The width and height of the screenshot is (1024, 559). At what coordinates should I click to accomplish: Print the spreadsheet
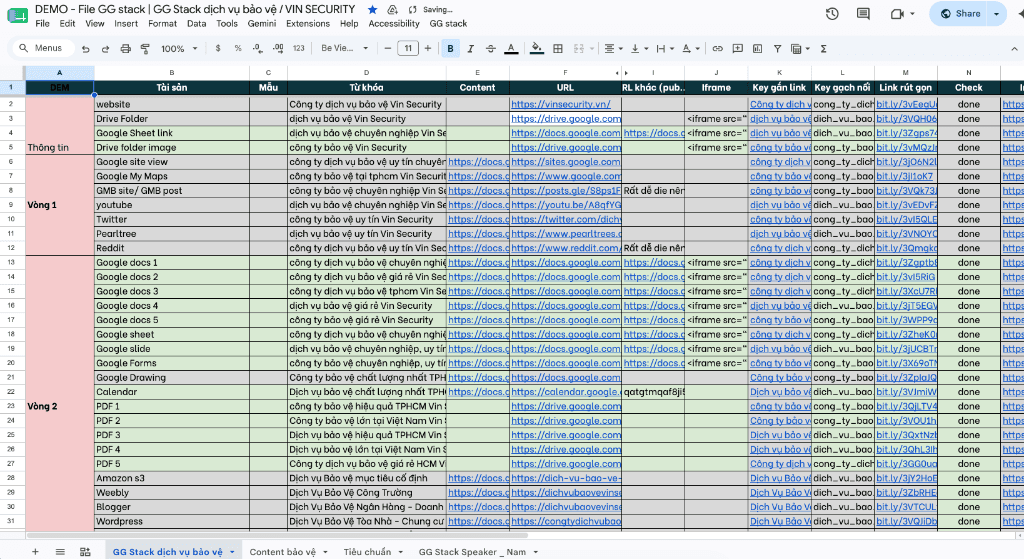click(125, 49)
